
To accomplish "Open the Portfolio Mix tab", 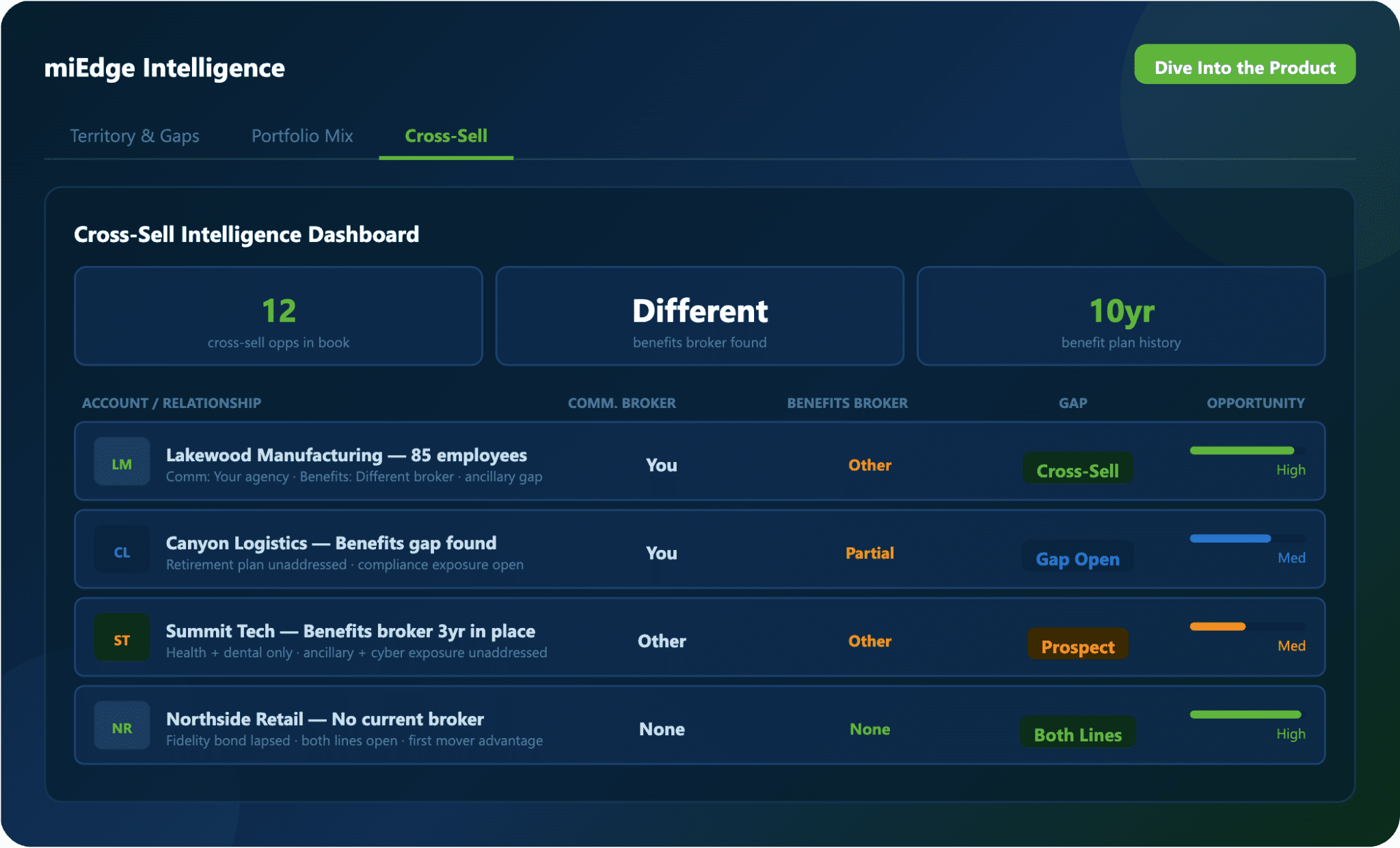I will tap(302, 136).
